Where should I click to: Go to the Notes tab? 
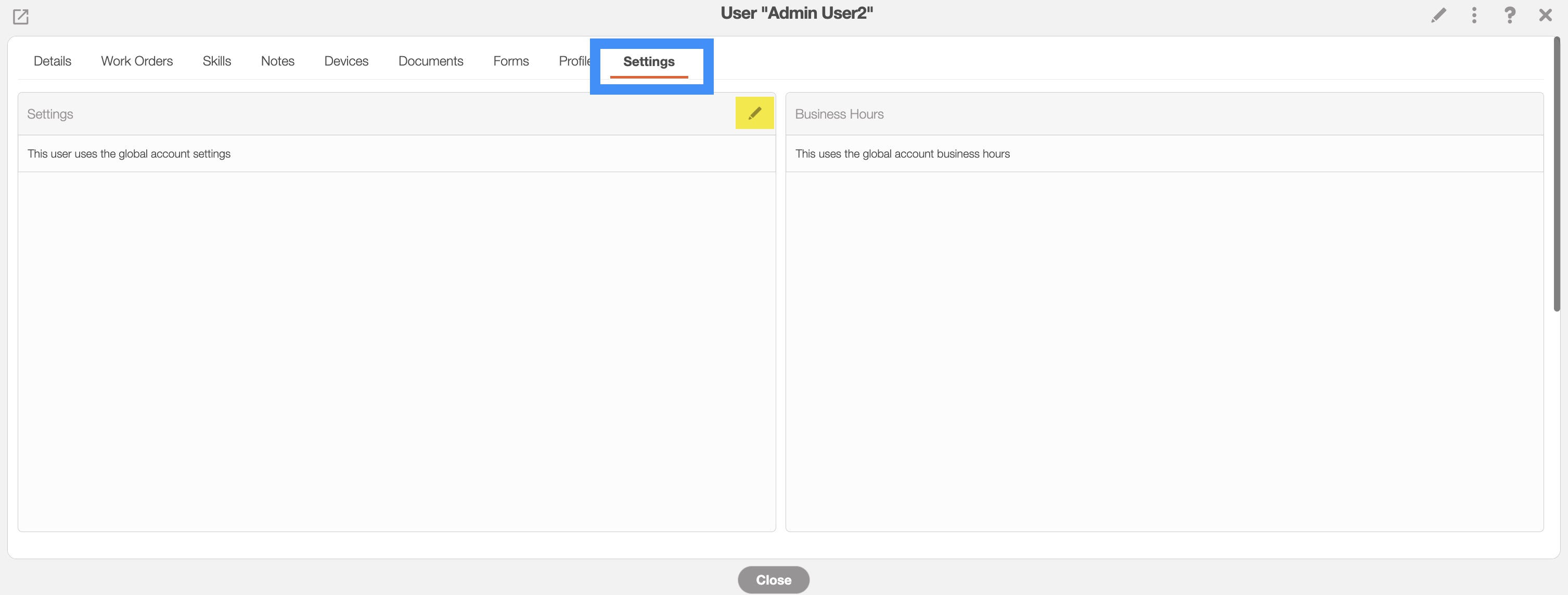point(278,61)
